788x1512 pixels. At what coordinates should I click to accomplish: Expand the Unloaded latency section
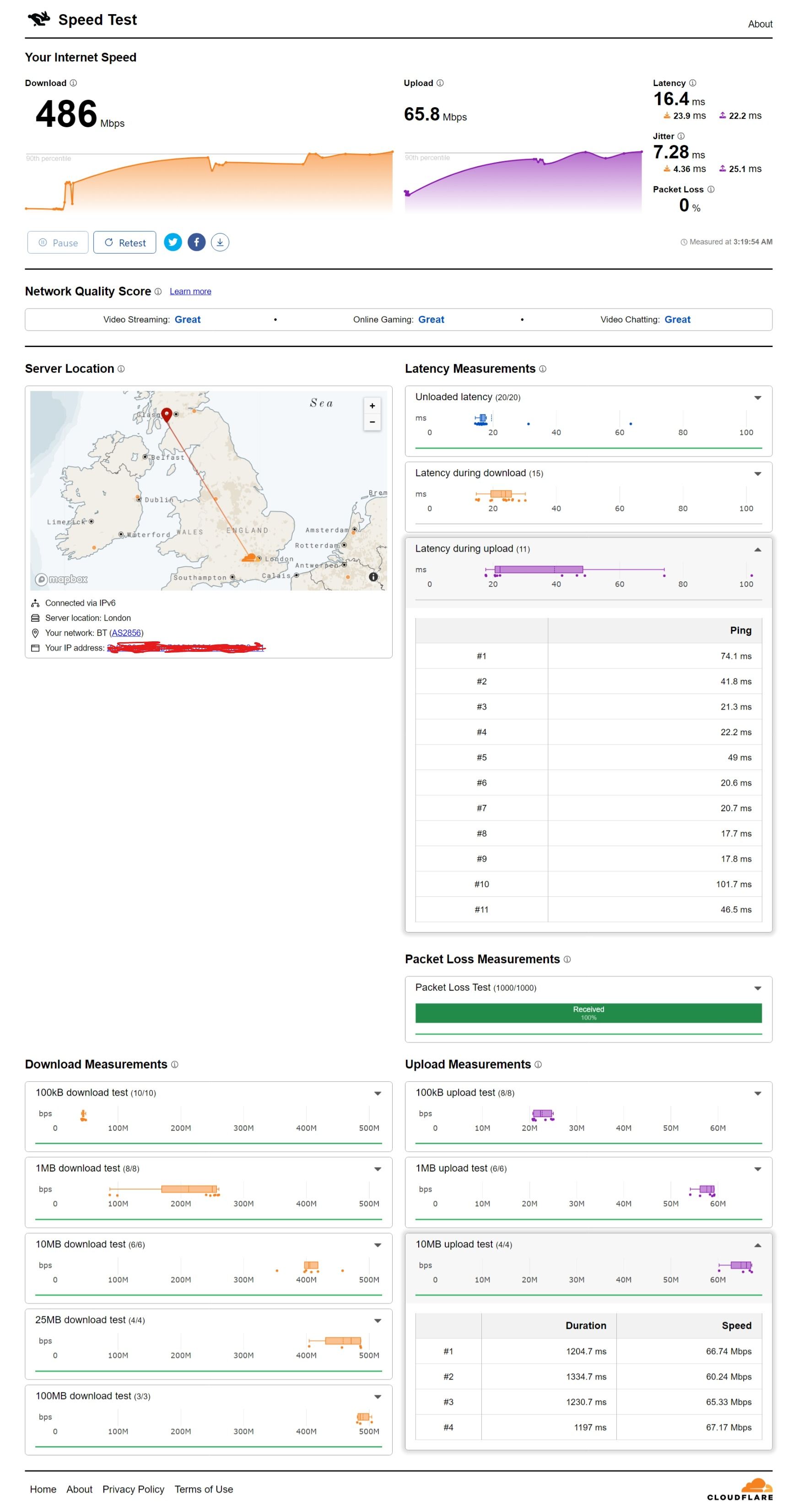tap(757, 398)
